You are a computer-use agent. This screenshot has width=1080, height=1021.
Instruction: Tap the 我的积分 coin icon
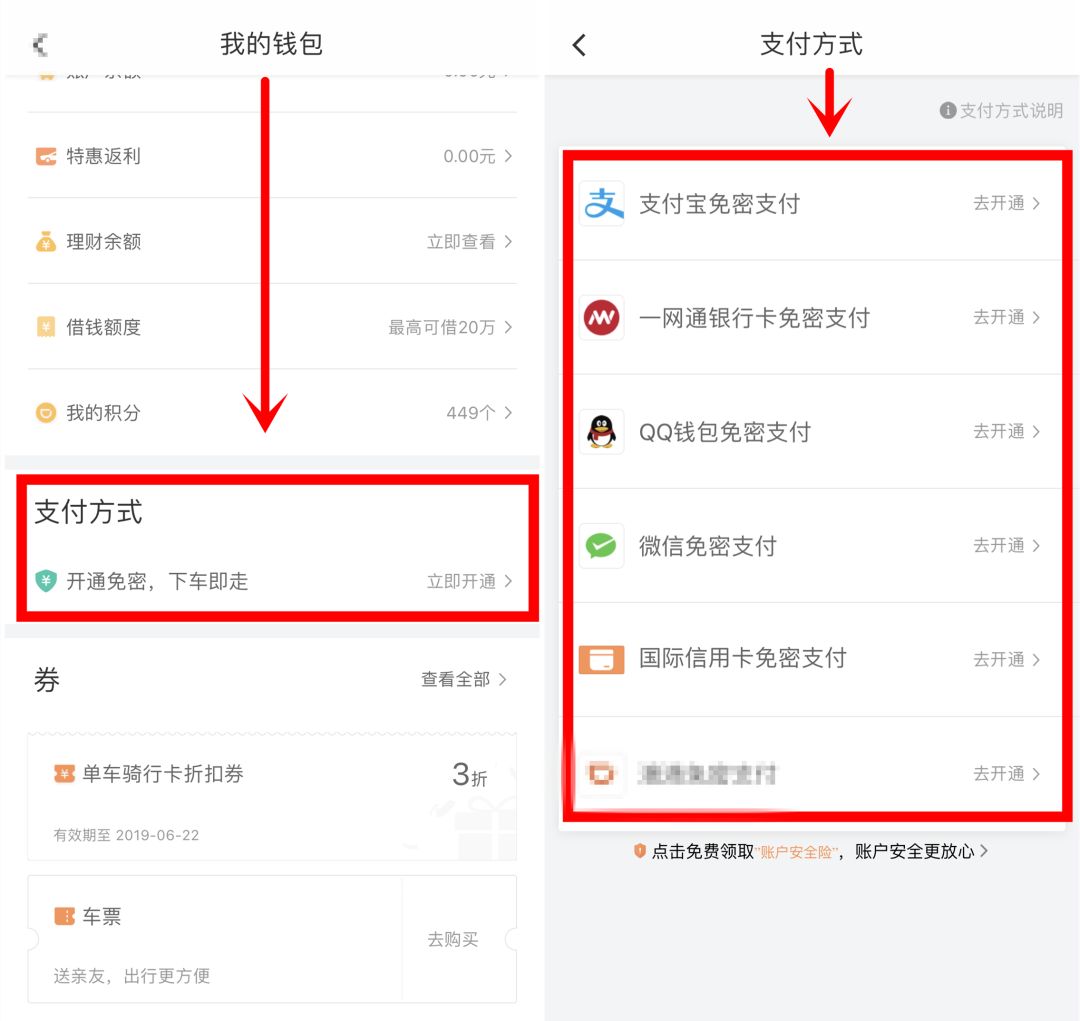click(x=46, y=413)
